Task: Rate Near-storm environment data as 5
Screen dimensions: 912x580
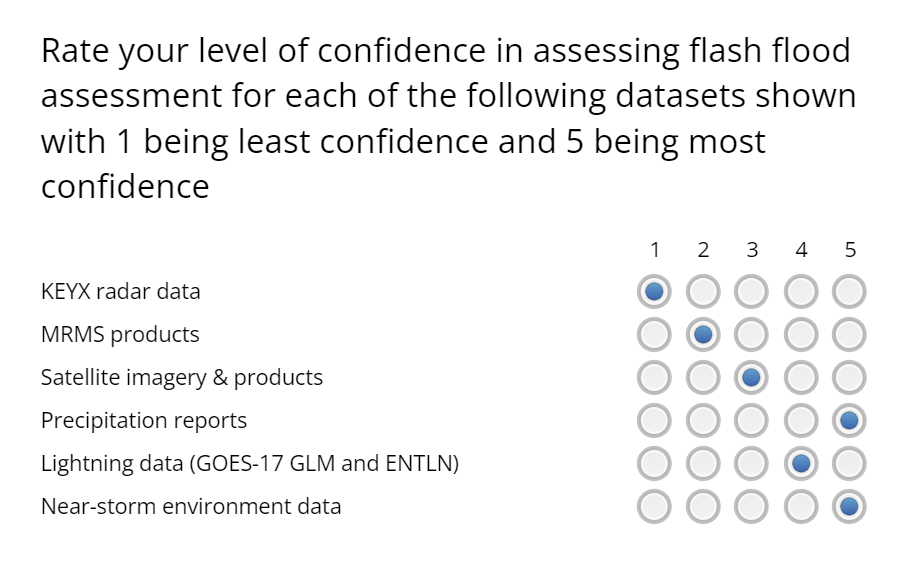Action: [x=850, y=507]
